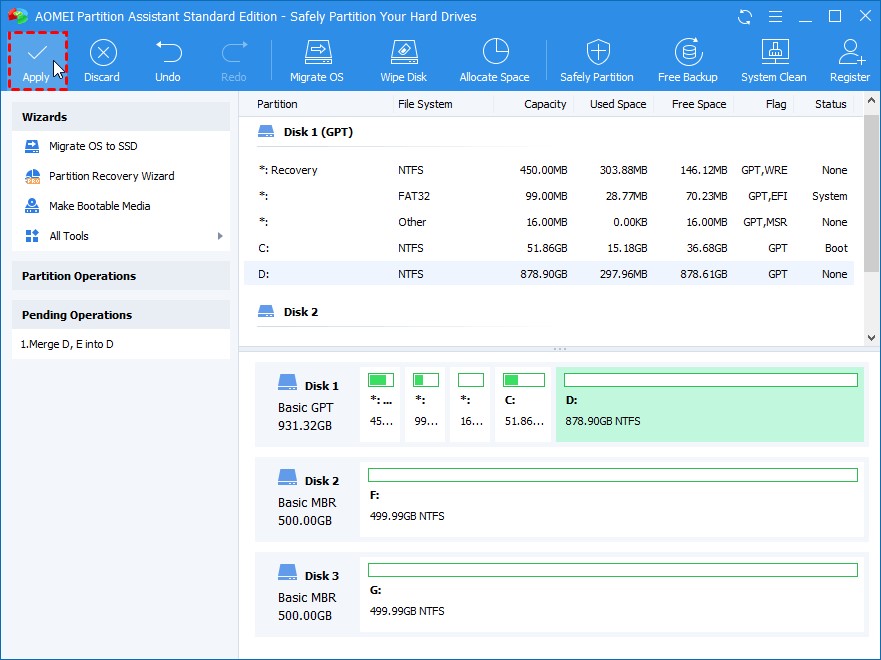Select the FAT32 EFI system partition row
This screenshot has height=660, width=881.
point(549,196)
